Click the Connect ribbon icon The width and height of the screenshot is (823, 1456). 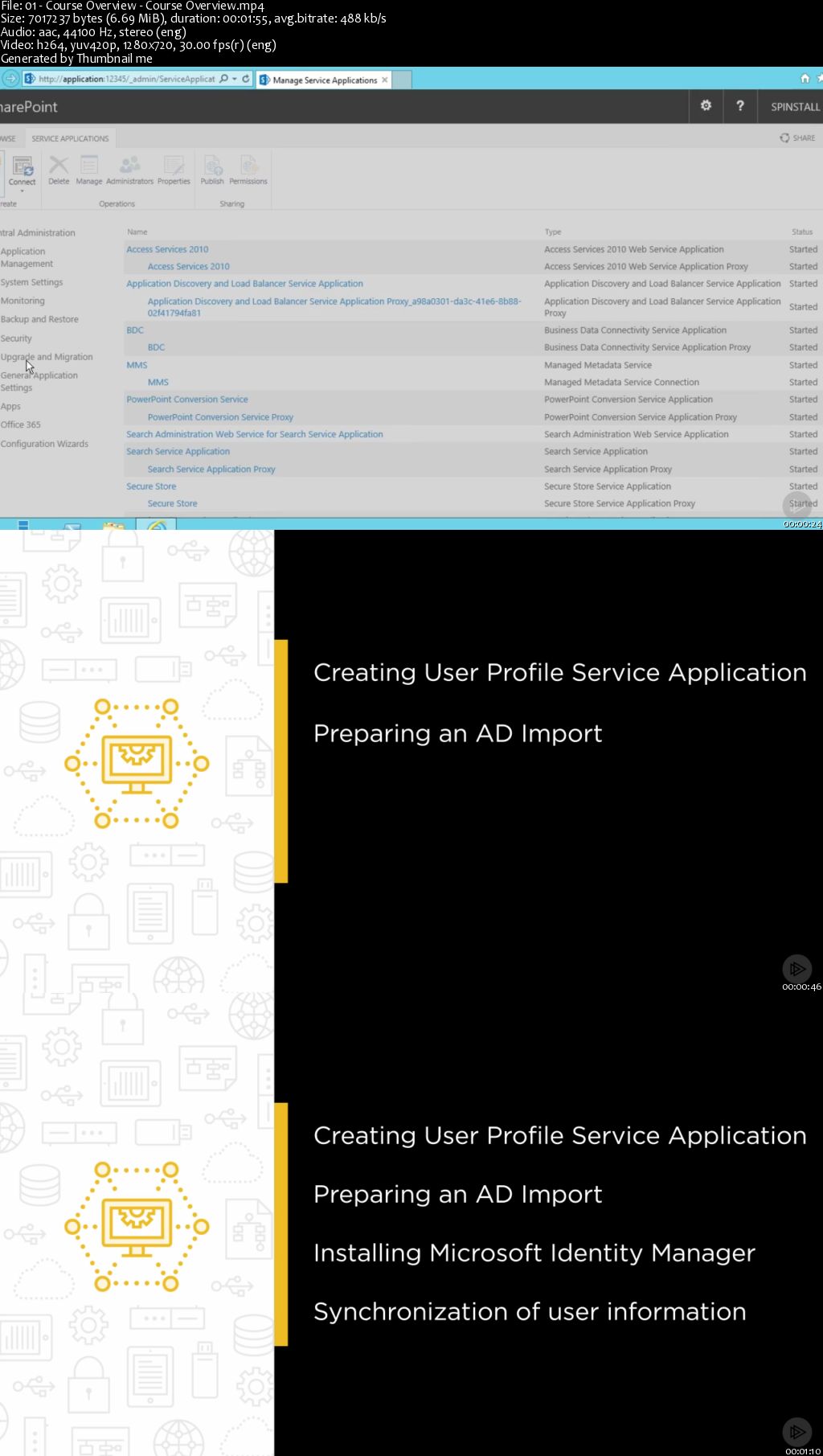tap(23, 167)
